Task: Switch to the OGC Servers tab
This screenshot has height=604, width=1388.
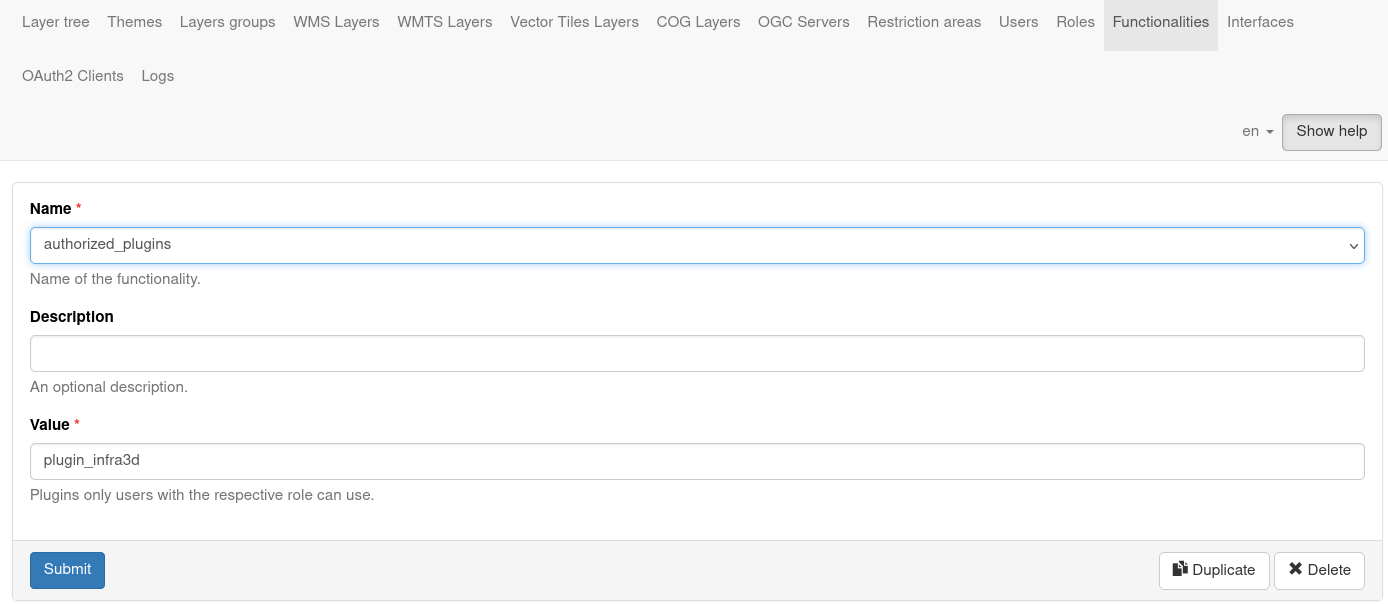Action: point(803,21)
